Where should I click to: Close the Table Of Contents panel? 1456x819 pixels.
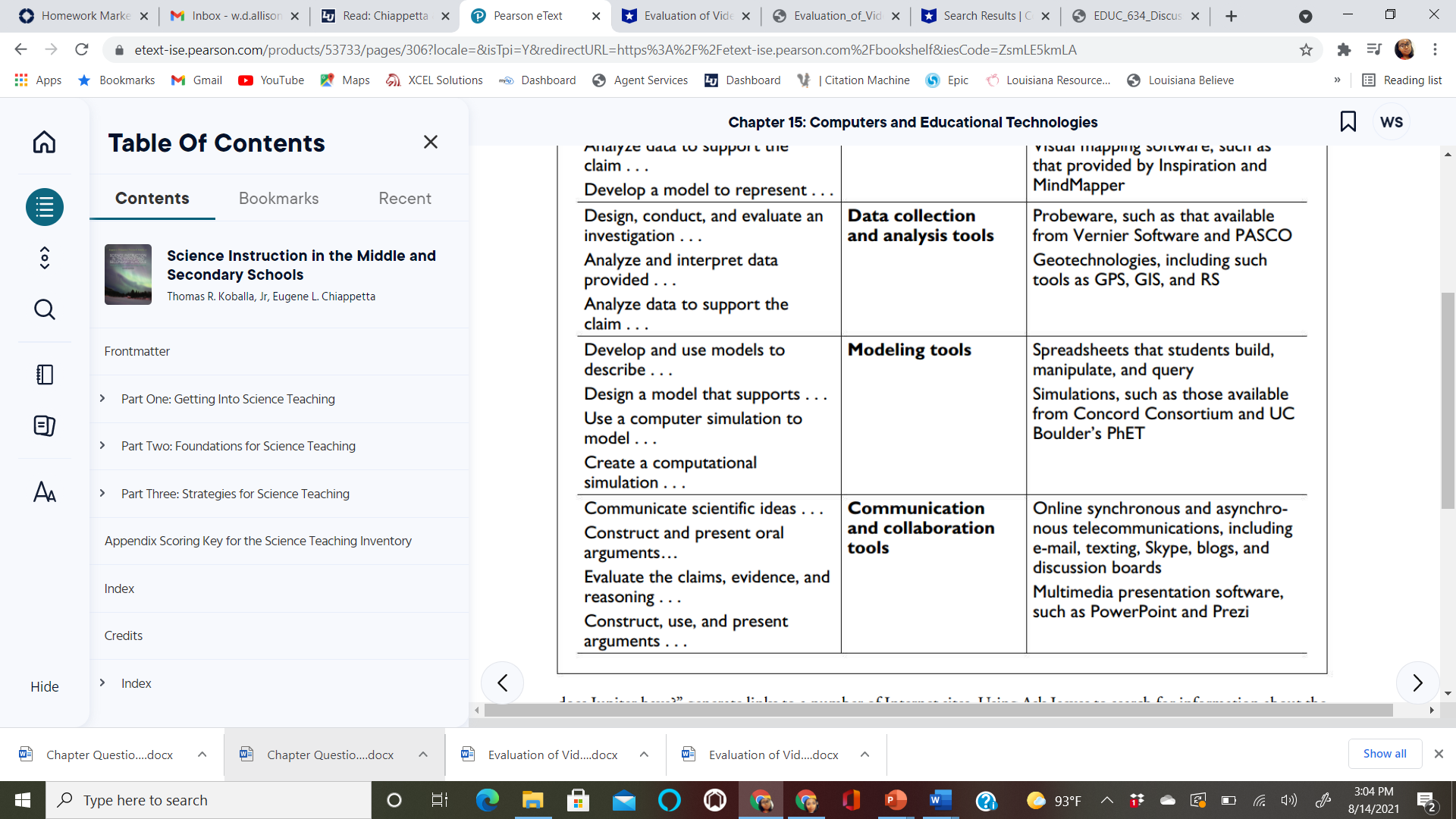click(431, 142)
